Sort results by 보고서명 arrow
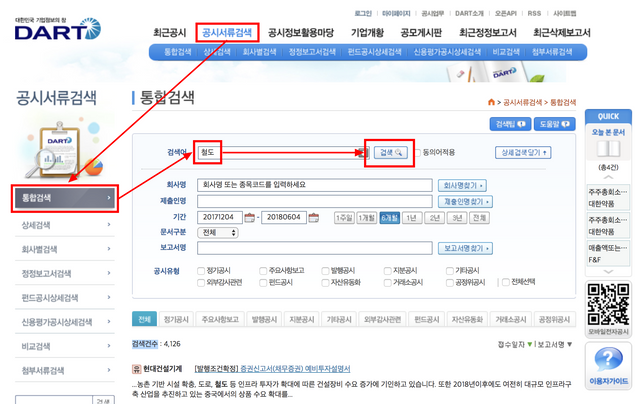The height and width of the screenshot is (404, 640). 570,344
